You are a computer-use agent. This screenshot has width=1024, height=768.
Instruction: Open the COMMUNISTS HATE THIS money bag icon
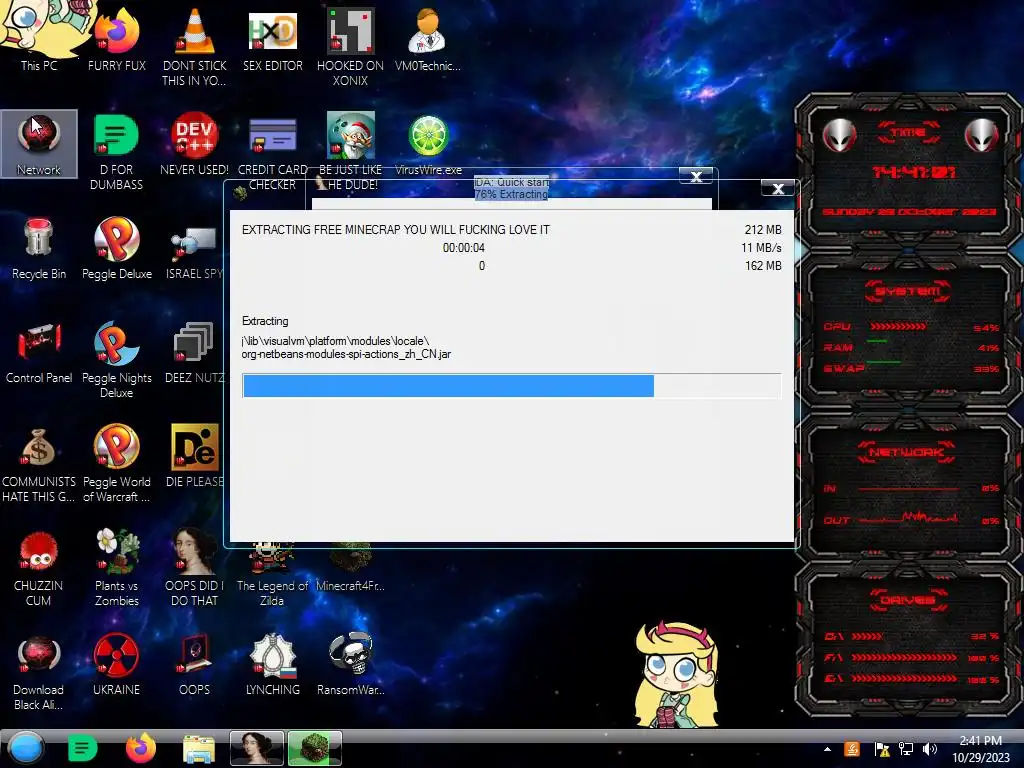click(39, 464)
